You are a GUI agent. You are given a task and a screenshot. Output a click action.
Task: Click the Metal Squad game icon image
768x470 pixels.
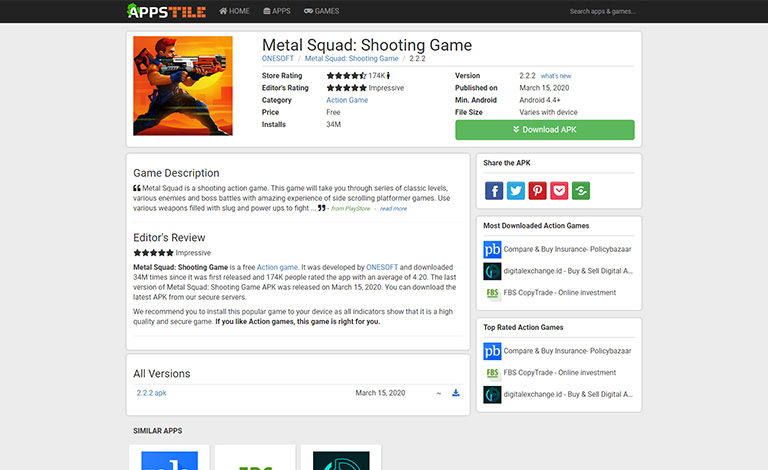coord(183,86)
